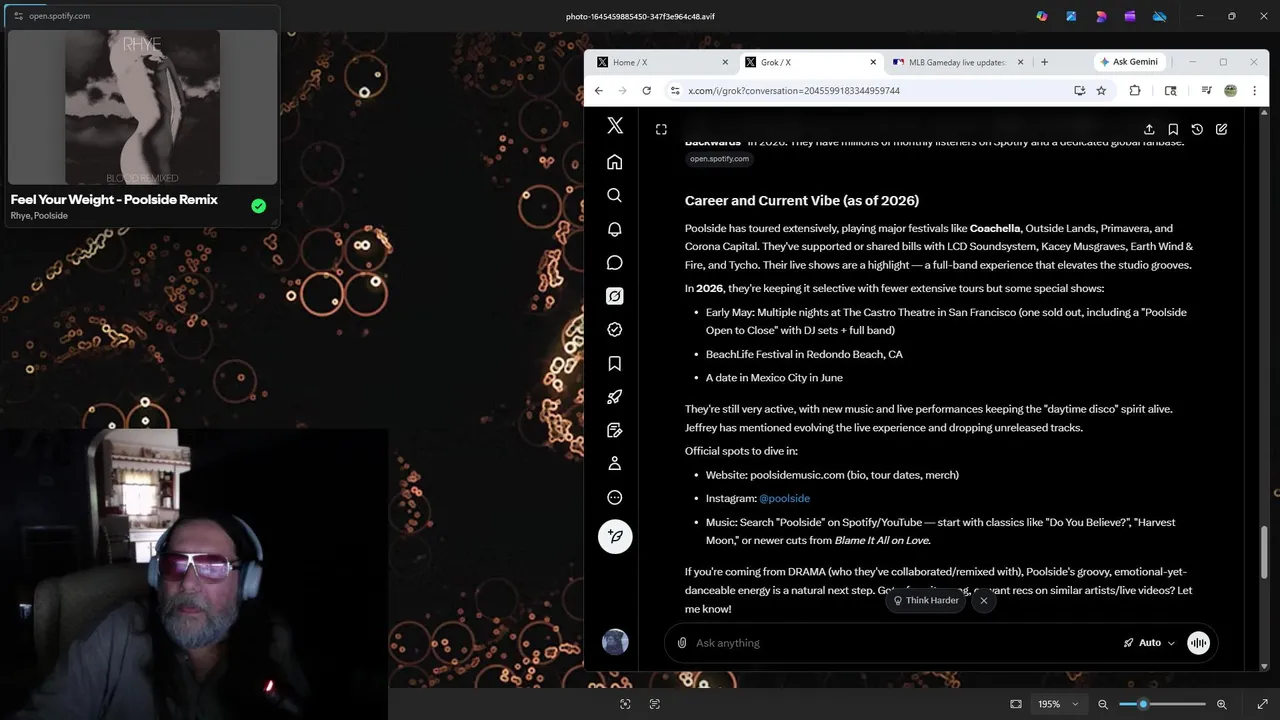
Task: Expand the 195% zoom dropdown in Photos
Action: pos(1058,704)
